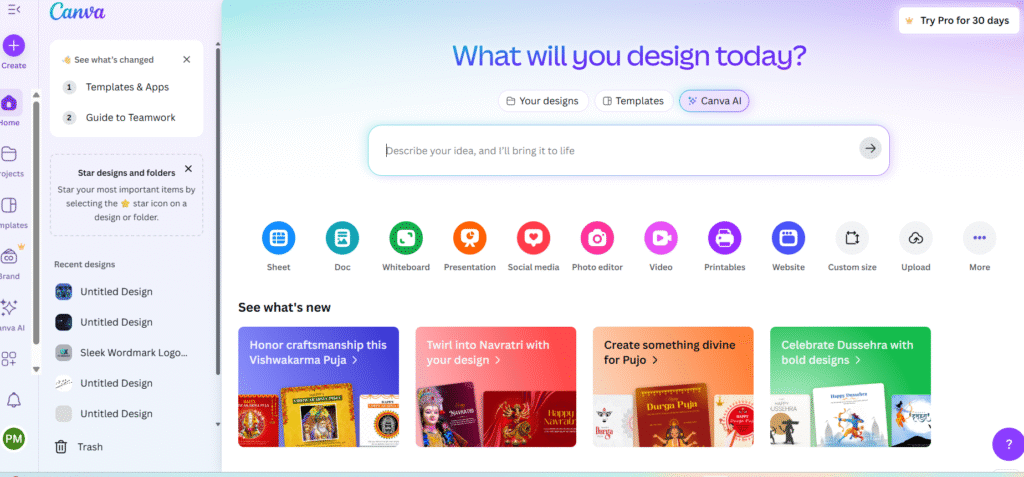Click Try Pro for 30 days
1024x477 pixels.
958,20
